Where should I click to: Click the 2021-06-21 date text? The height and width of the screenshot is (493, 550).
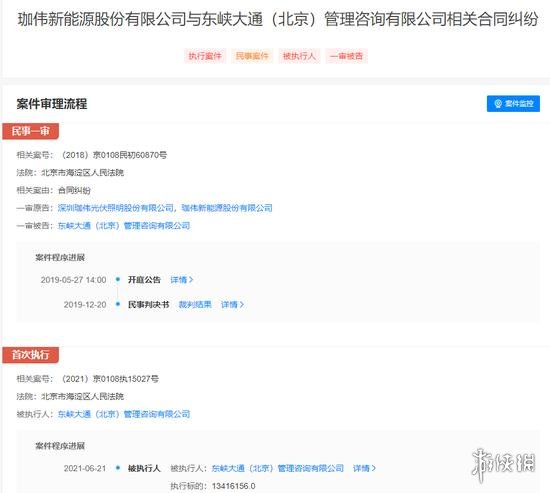(x=85, y=468)
